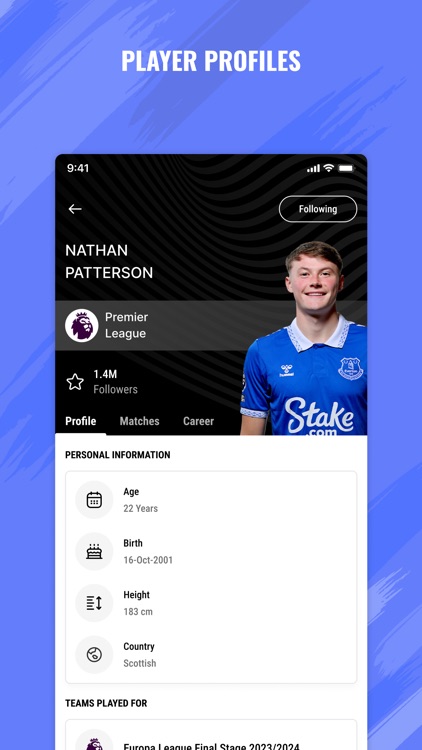
Task: Tap the Premier League lion logo
Action: pyautogui.click(x=82, y=325)
